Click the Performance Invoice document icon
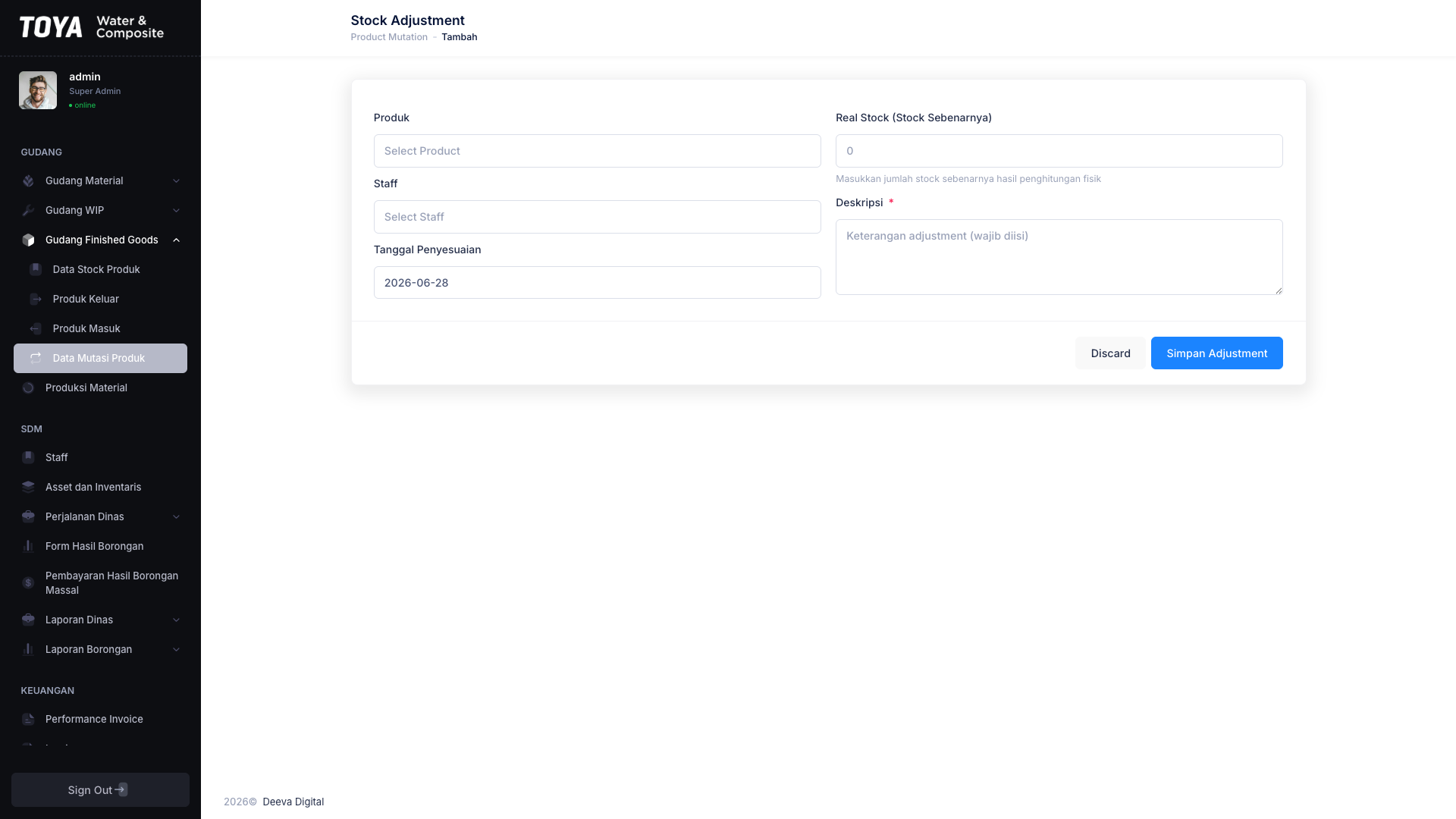The image size is (1456, 819). coord(28,719)
